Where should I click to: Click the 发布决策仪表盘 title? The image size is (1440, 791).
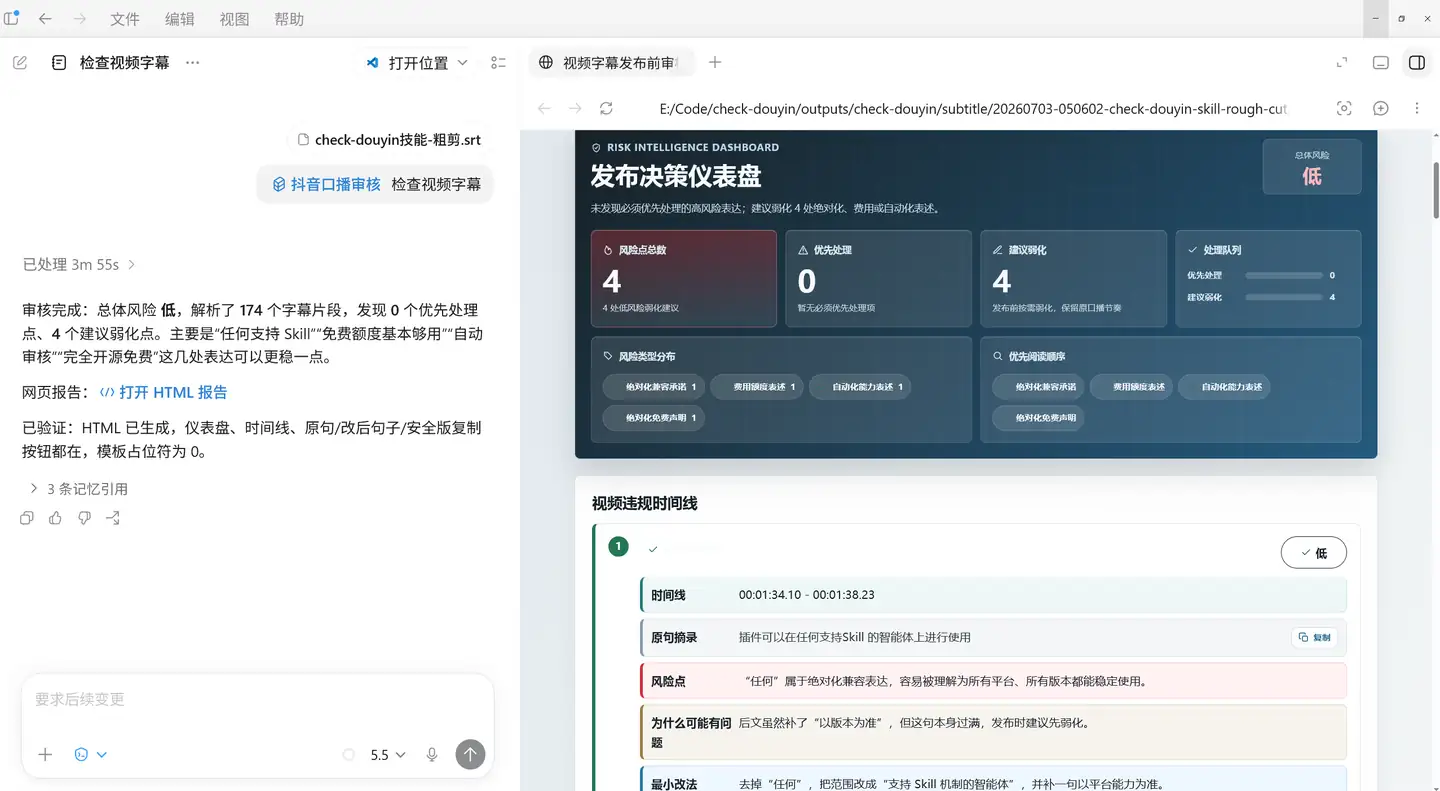676,176
